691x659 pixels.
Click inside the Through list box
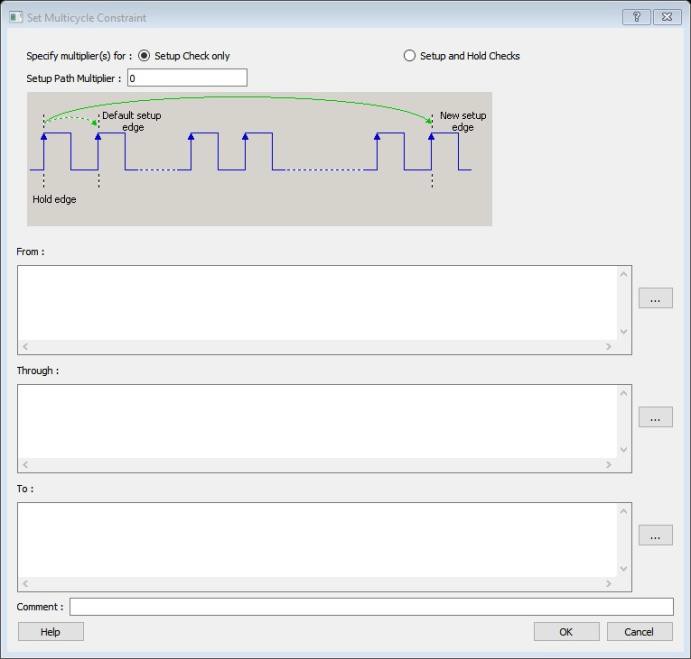318,421
